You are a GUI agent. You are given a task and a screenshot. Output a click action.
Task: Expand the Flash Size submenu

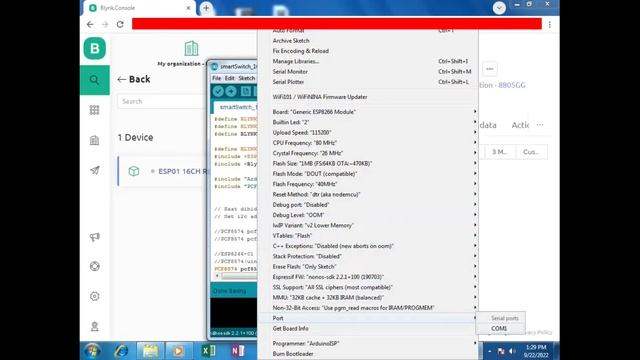[x=368, y=163]
